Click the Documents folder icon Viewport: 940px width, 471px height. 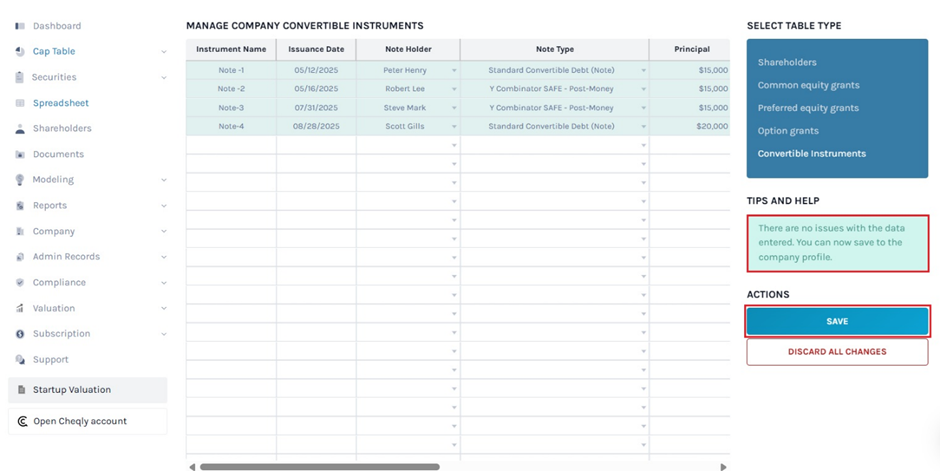click(x=20, y=155)
